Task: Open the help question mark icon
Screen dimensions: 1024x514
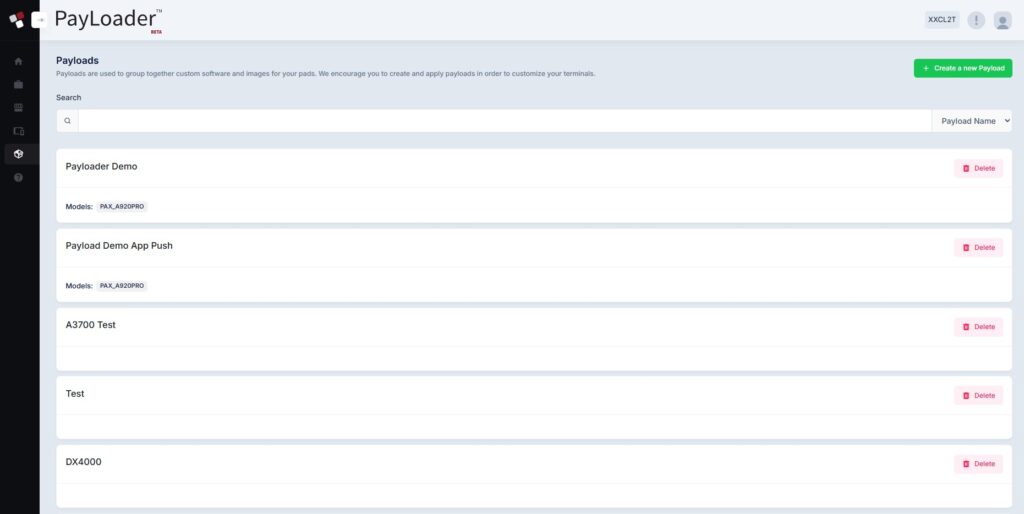Action: click(x=18, y=177)
